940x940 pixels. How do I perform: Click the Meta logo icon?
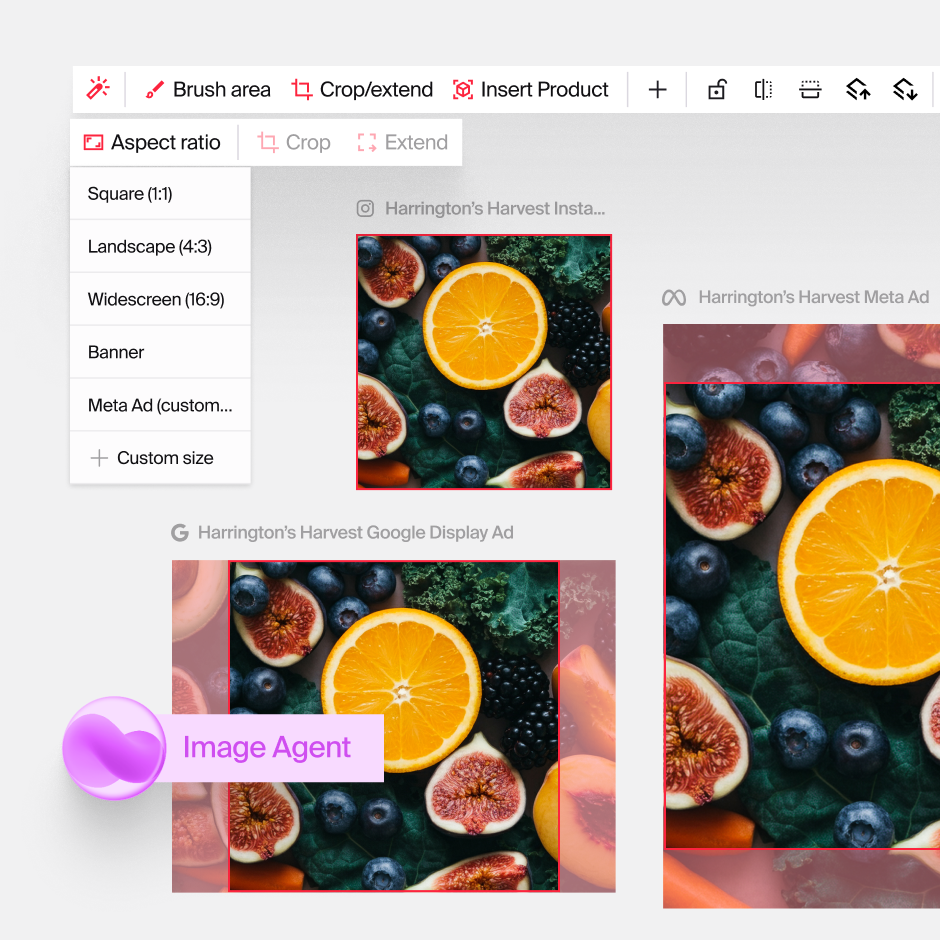tap(674, 297)
